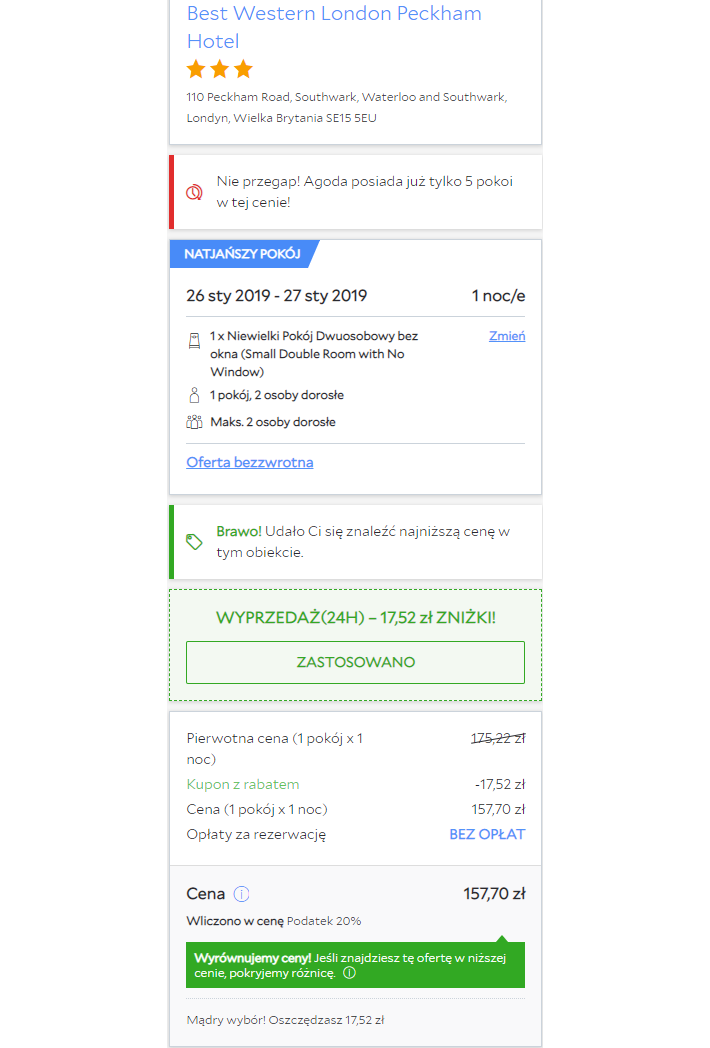The width and height of the screenshot is (710, 1048).
Task: Click the hotel address at 110 Peckham Road
Action: [x=346, y=107]
